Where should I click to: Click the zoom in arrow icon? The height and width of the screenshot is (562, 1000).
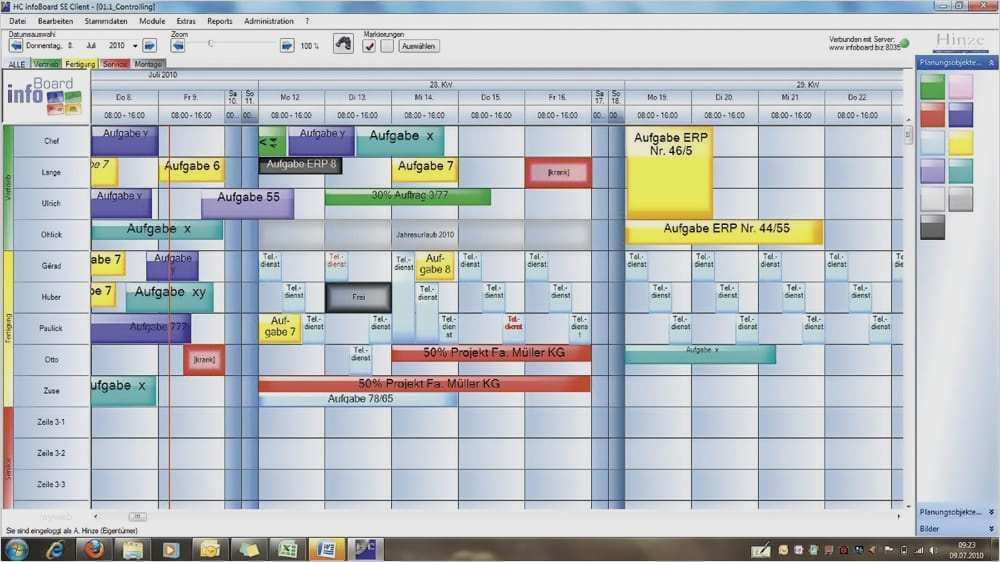pos(287,45)
